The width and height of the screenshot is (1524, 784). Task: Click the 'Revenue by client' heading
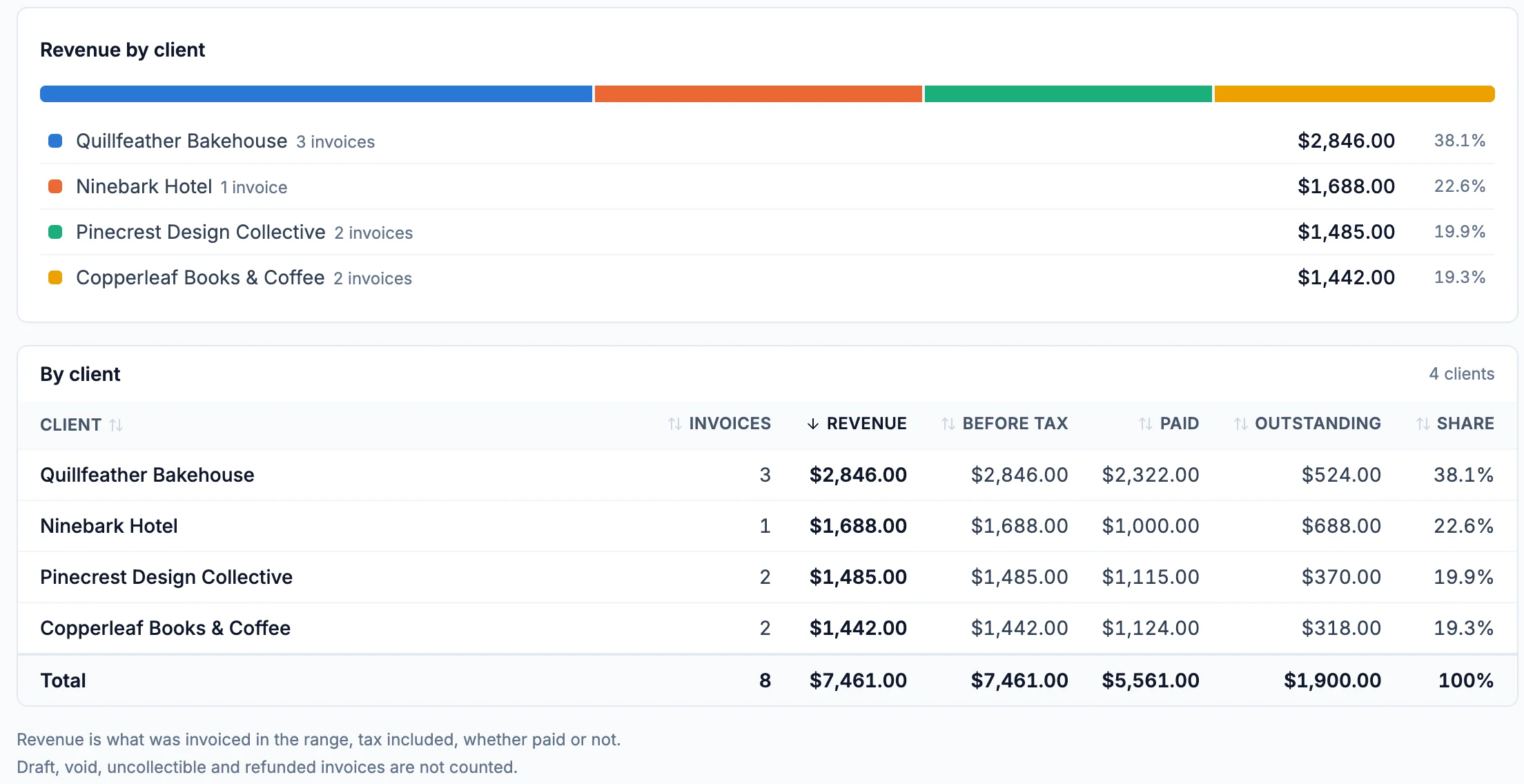coord(122,50)
